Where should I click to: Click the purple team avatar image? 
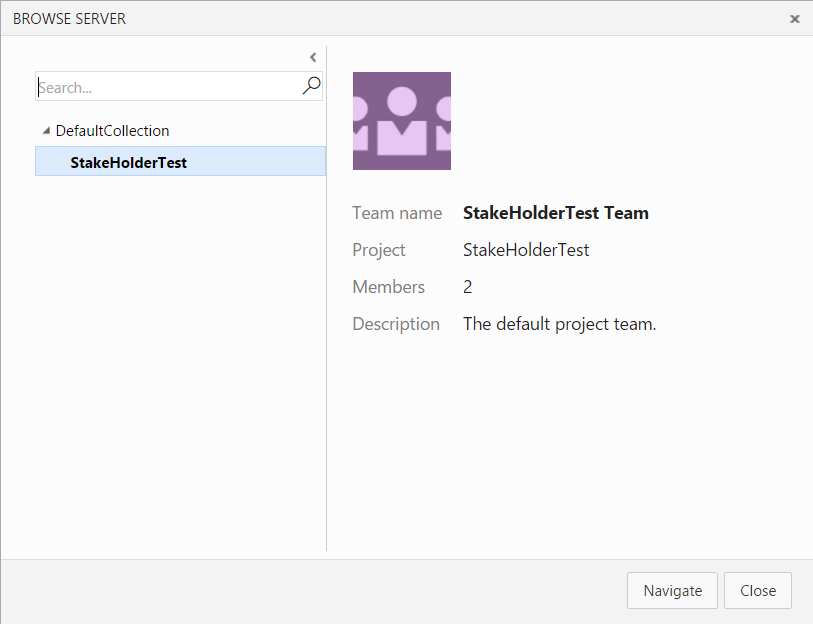click(x=402, y=121)
